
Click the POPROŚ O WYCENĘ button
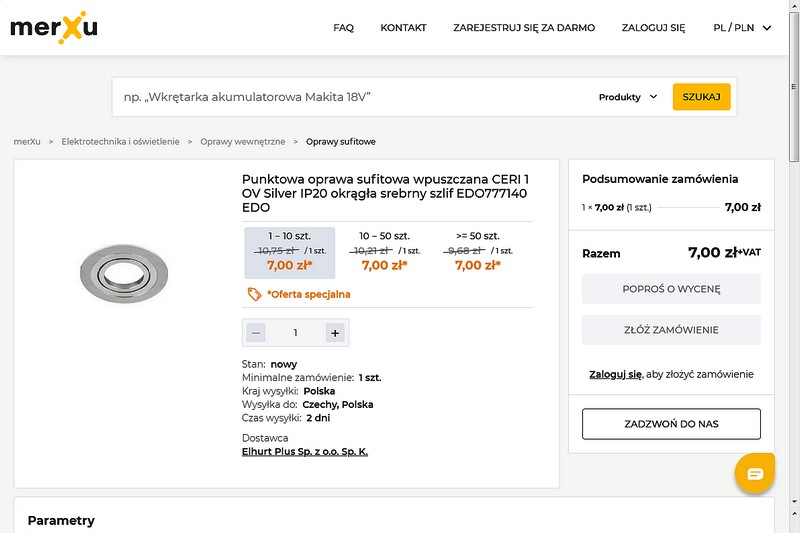[x=671, y=289]
